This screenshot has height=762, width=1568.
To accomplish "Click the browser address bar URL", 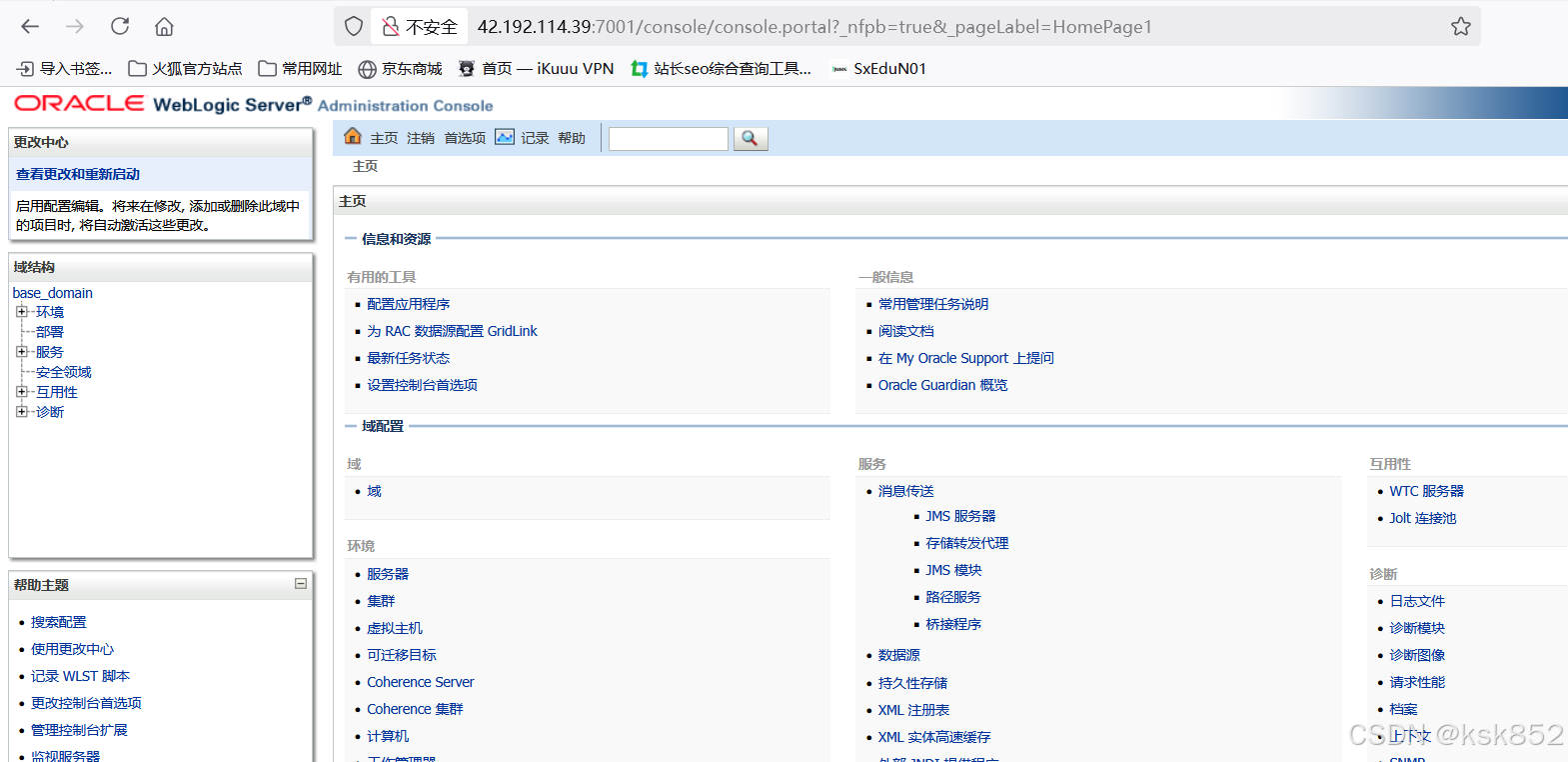I will click(814, 27).
